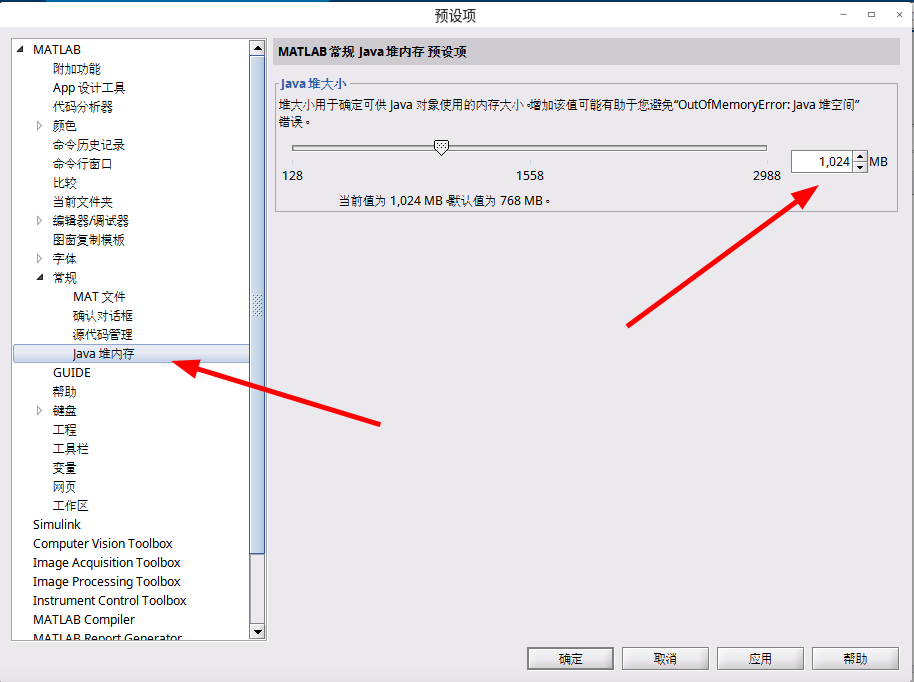Collapse the MATLAB root tree node
Image resolution: width=914 pixels, height=682 pixels.
click(x=20, y=50)
